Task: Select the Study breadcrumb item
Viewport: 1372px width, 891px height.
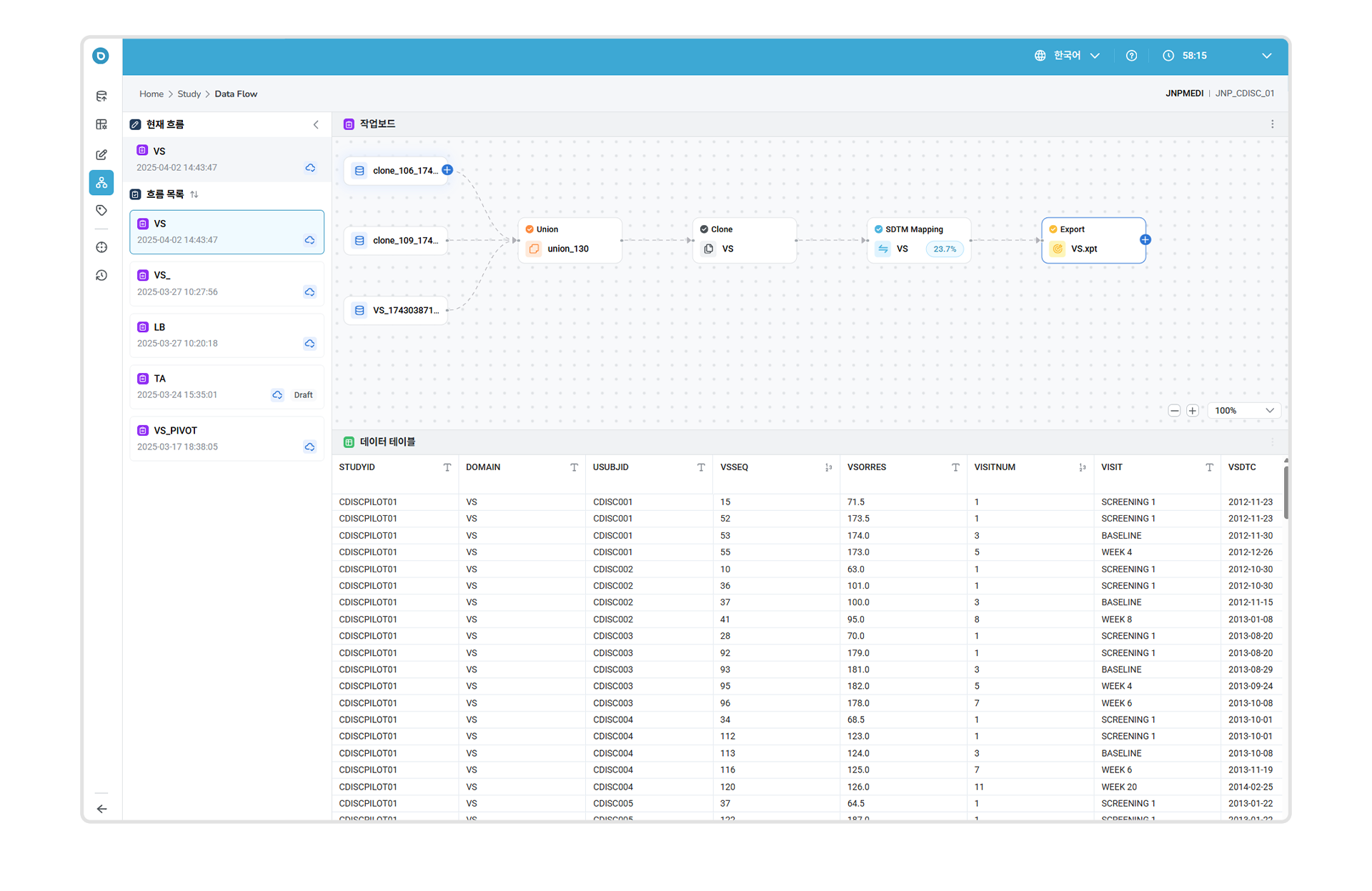Action: (189, 94)
